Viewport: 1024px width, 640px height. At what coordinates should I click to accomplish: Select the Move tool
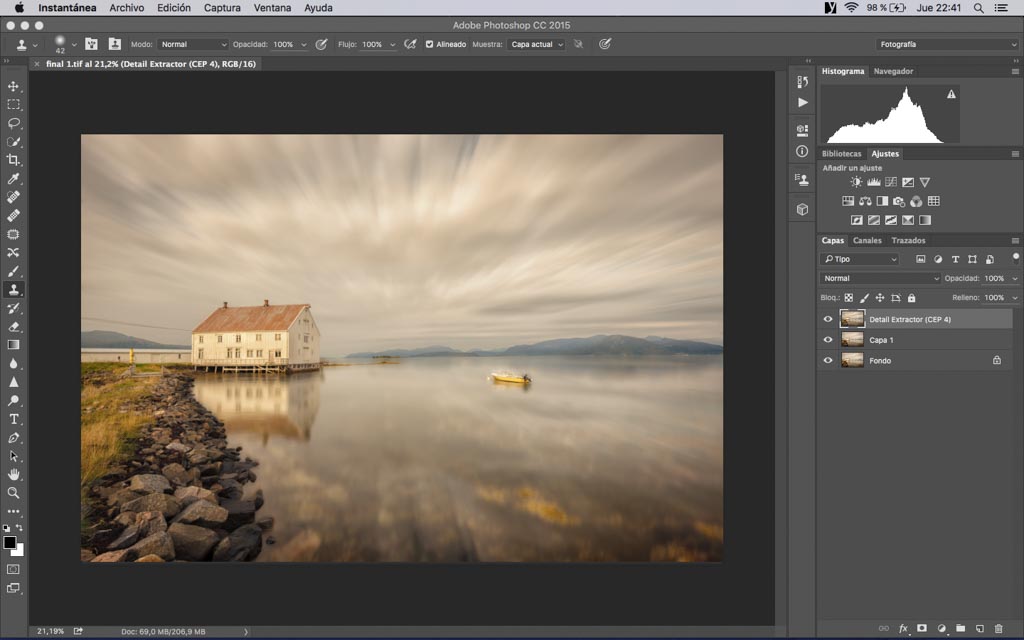pyautogui.click(x=13, y=86)
